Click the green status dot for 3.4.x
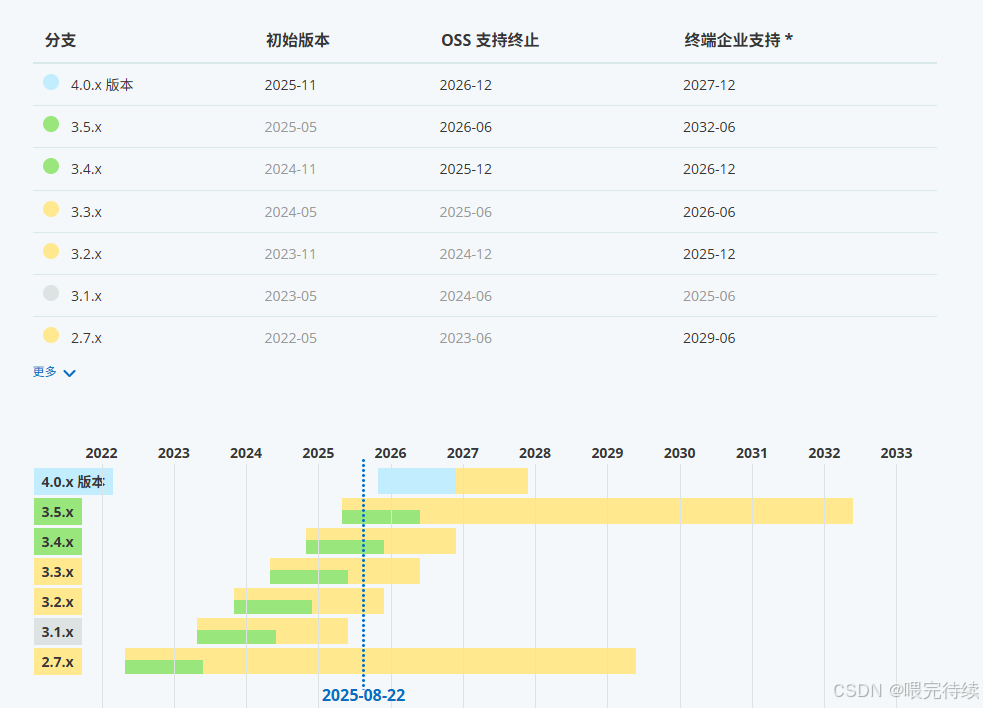Image resolution: width=983 pixels, height=708 pixels. click(x=51, y=166)
